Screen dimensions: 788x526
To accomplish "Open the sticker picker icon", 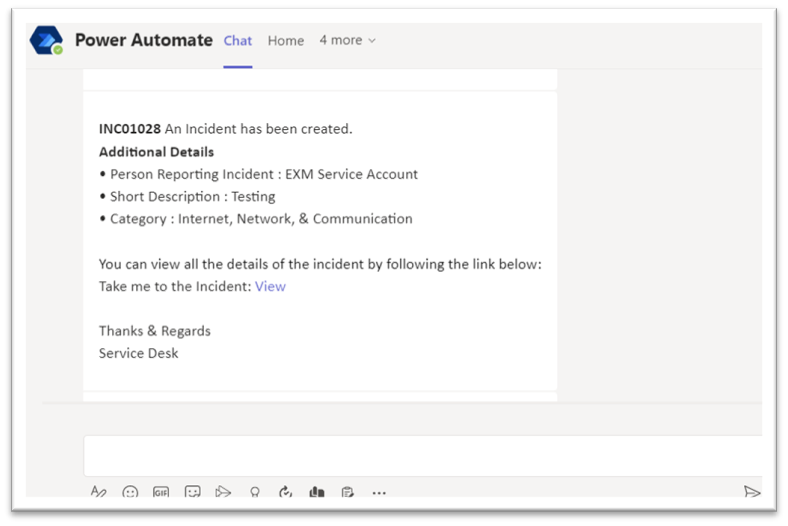I will point(192,491).
